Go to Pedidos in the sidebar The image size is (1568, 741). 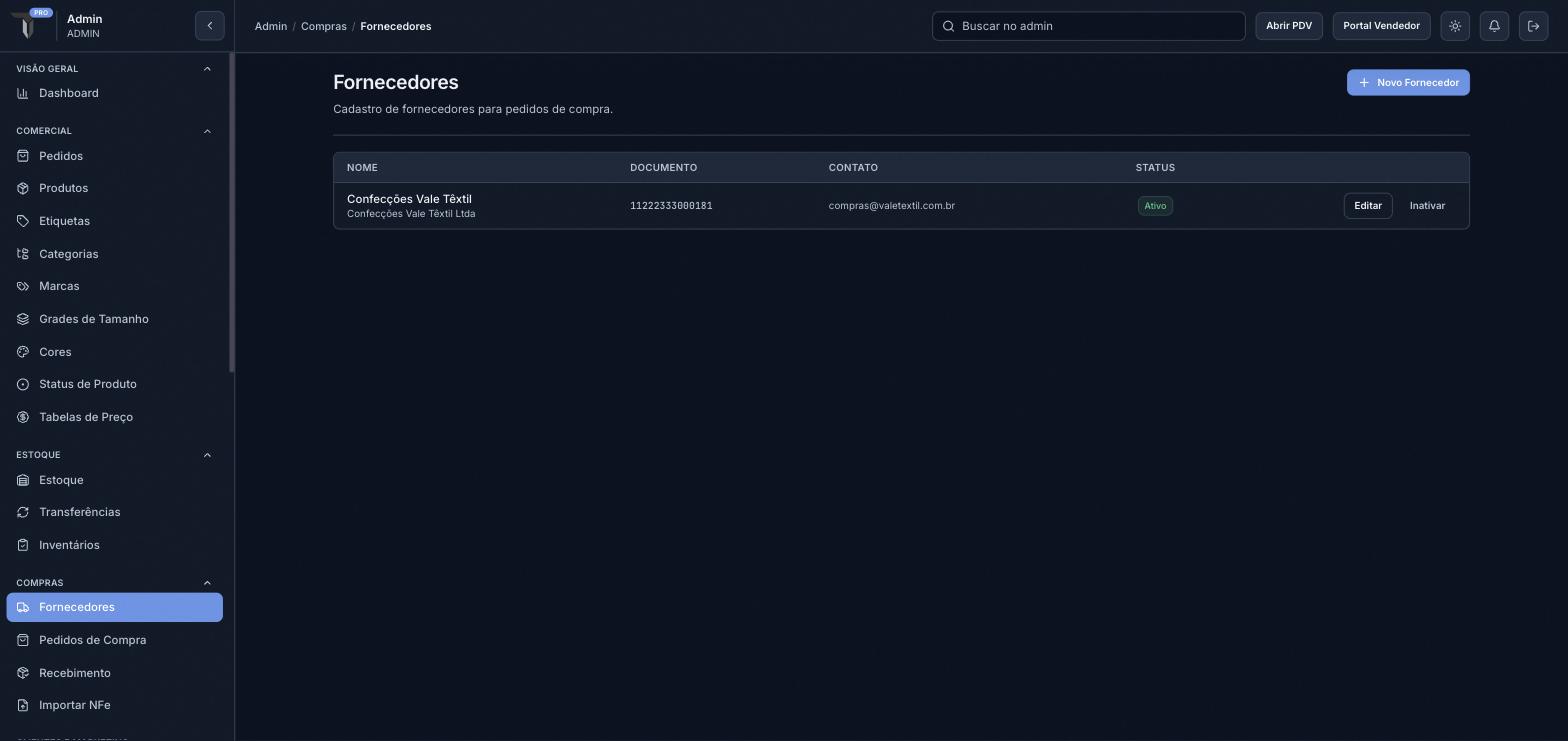pyautogui.click(x=114, y=156)
